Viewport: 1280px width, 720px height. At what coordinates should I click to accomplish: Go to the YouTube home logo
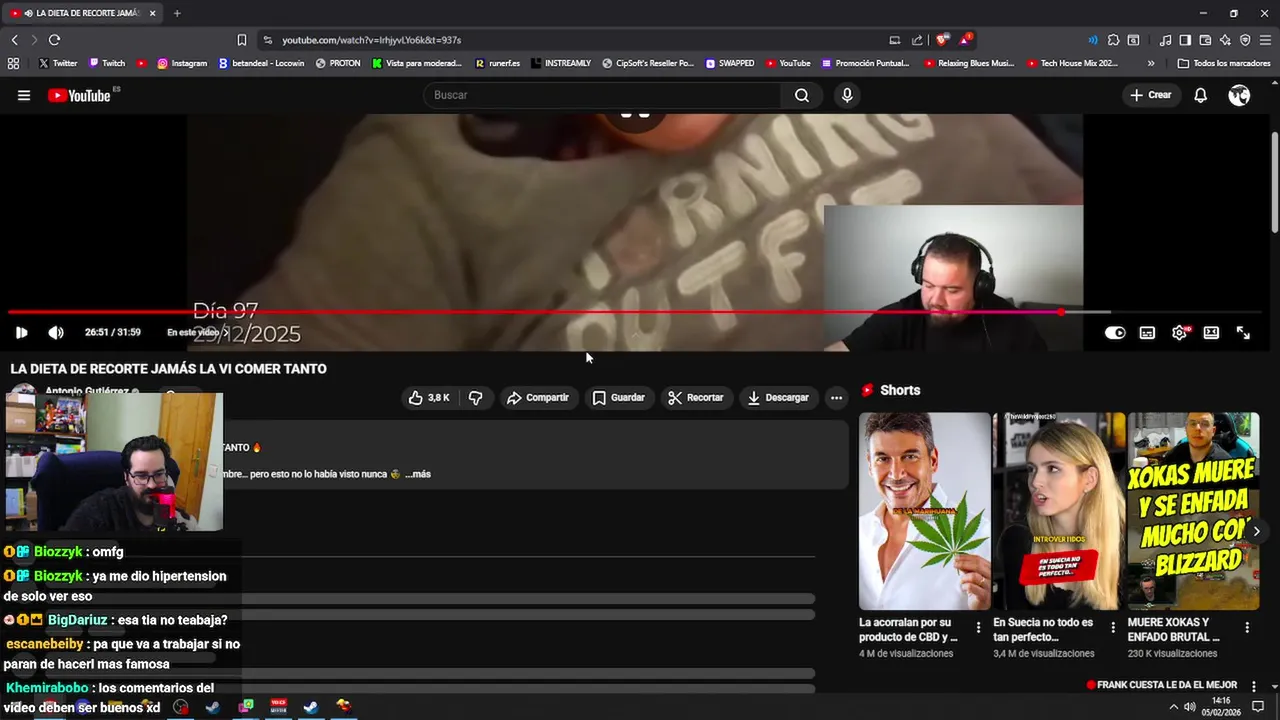click(79, 95)
